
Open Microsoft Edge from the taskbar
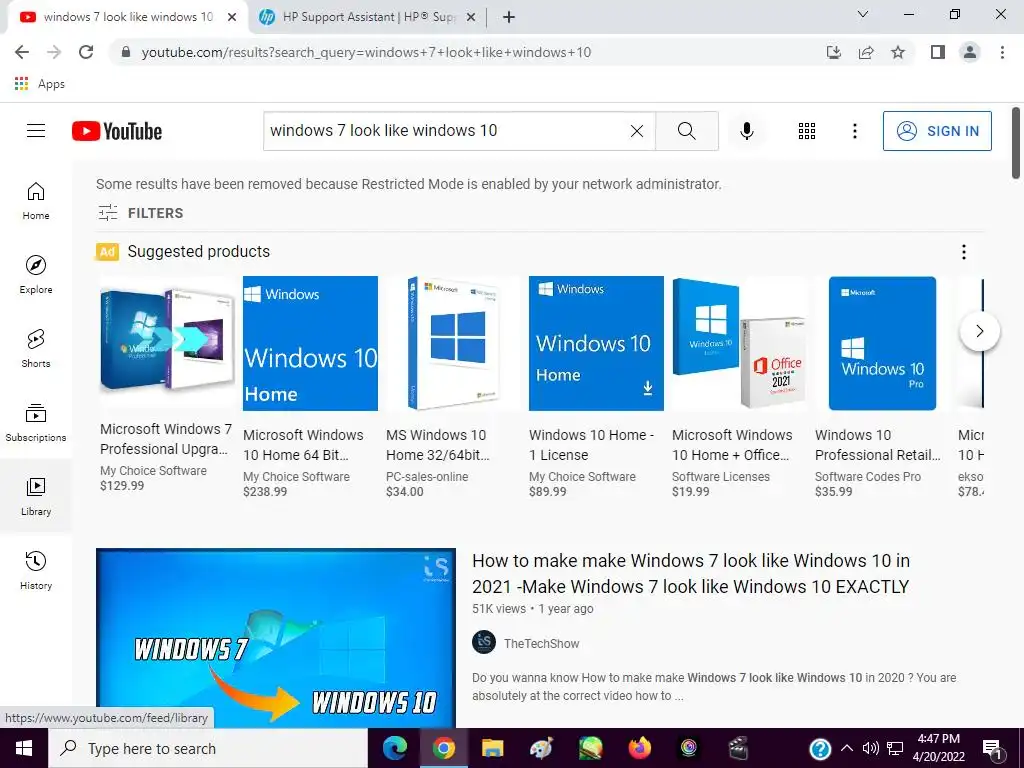tap(394, 748)
